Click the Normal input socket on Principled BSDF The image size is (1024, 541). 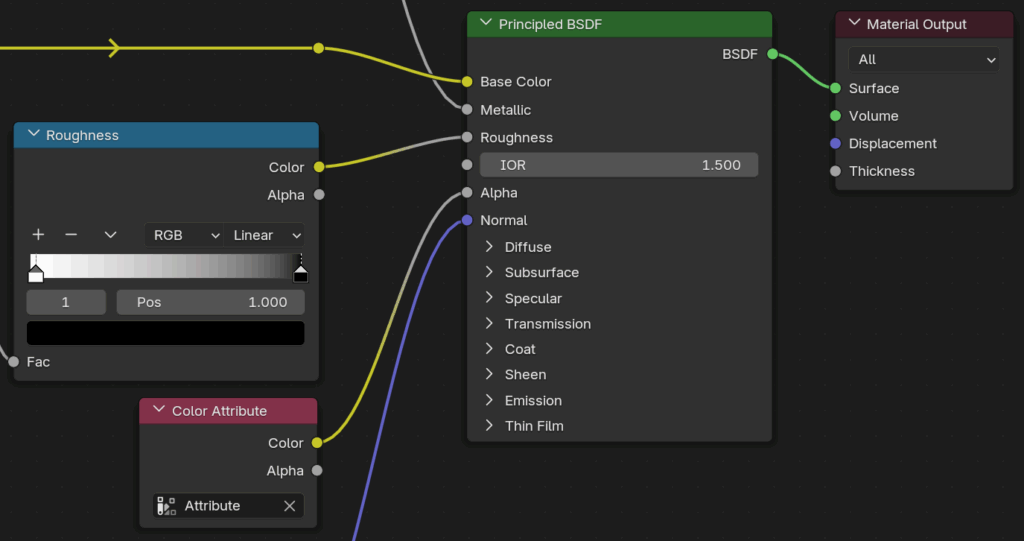pyautogui.click(x=466, y=220)
